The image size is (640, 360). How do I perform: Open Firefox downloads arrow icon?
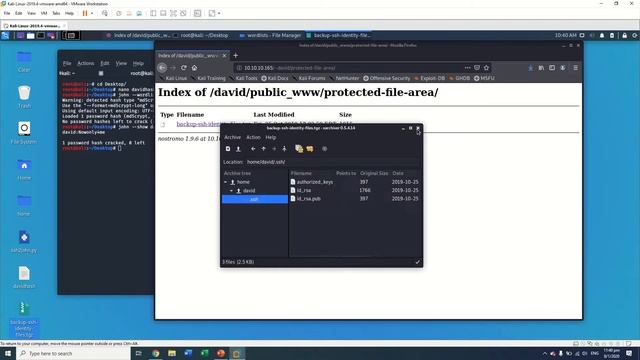click(x=530, y=68)
